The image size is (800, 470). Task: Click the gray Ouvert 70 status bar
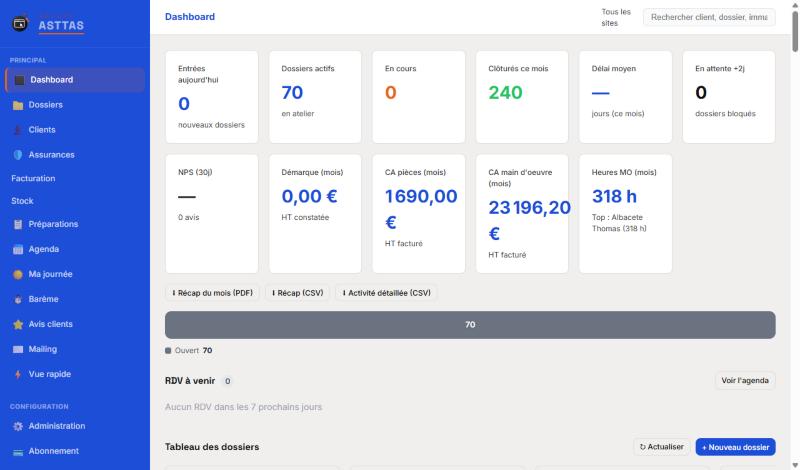[470, 325]
